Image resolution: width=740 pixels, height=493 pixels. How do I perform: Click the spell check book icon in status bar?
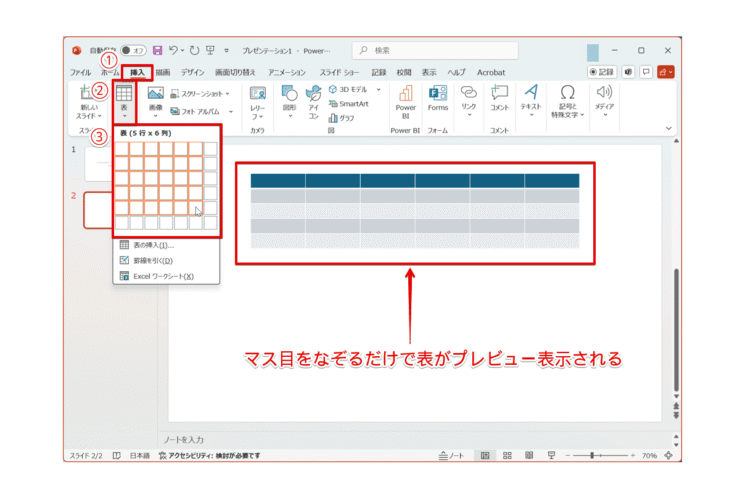[116, 455]
